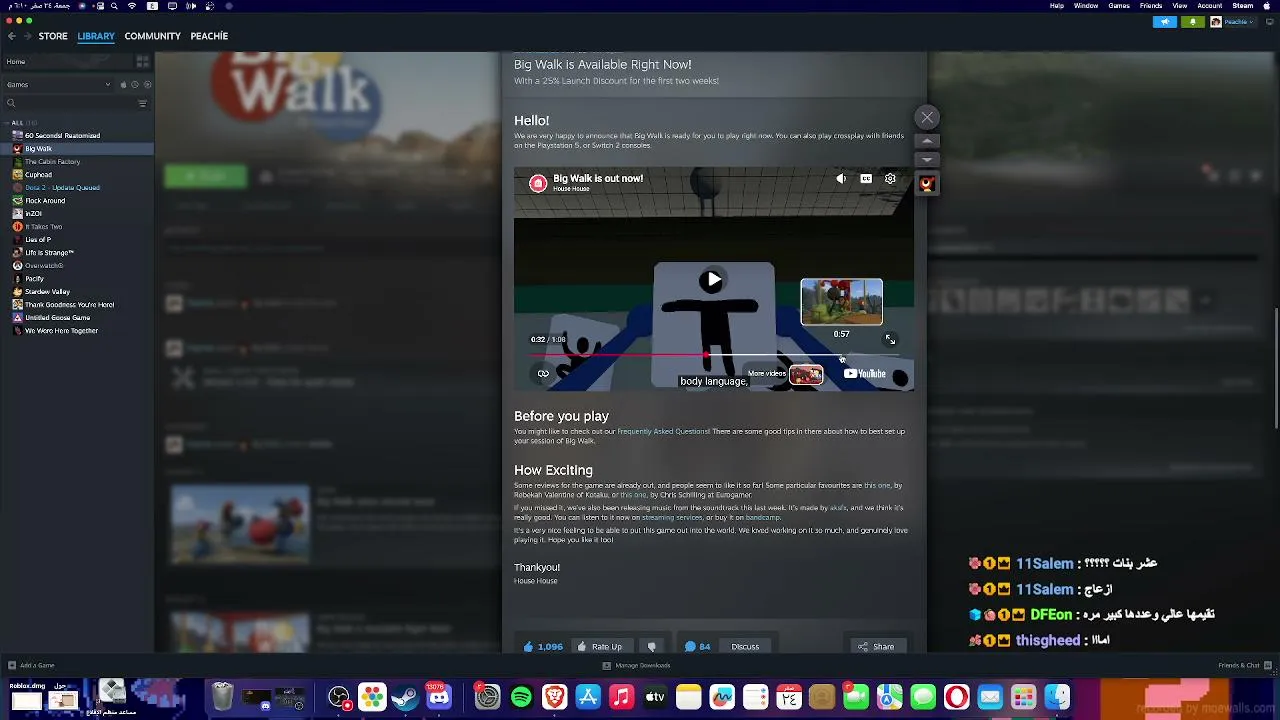The height and width of the screenshot is (720, 1280).
Task: Open the More videos suggestion thumbnail
Action: 806,374
